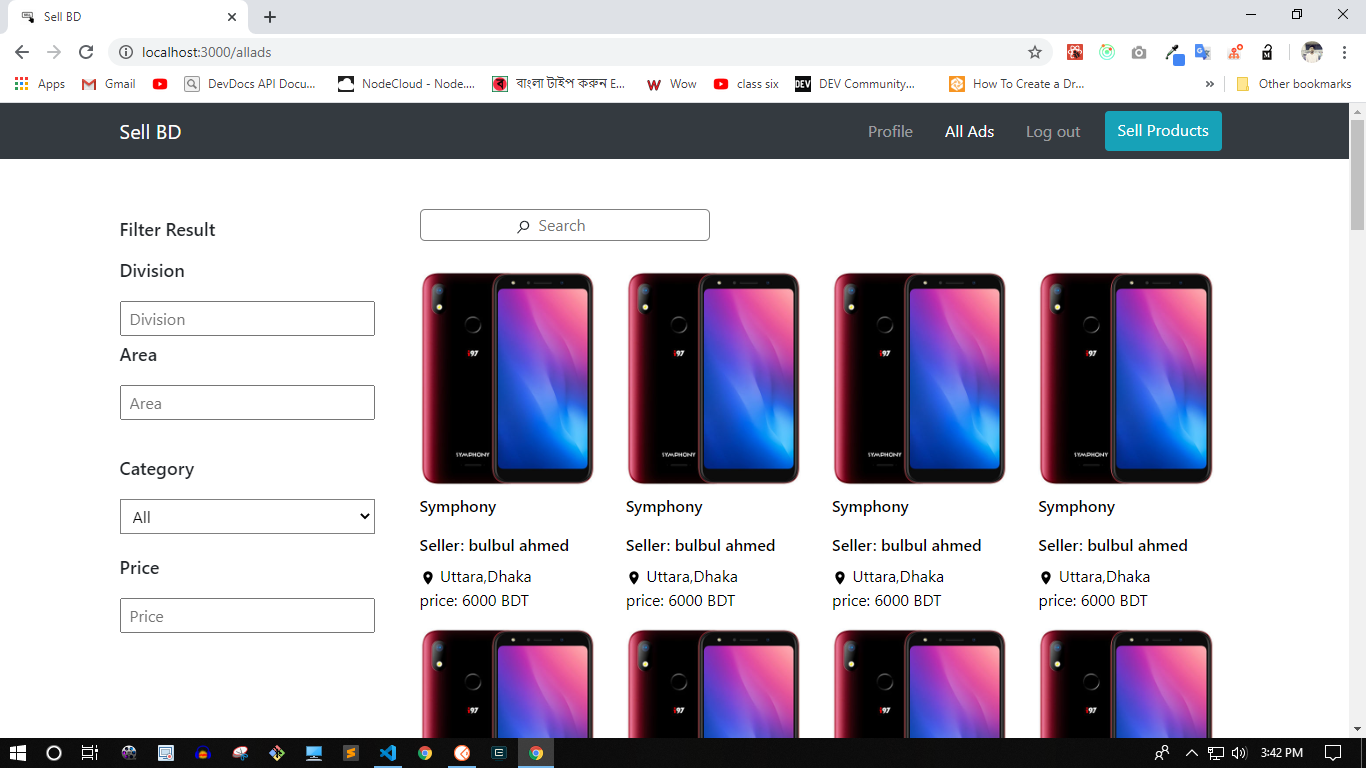Open Chrome's three-dot menu

tap(1344, 52)
